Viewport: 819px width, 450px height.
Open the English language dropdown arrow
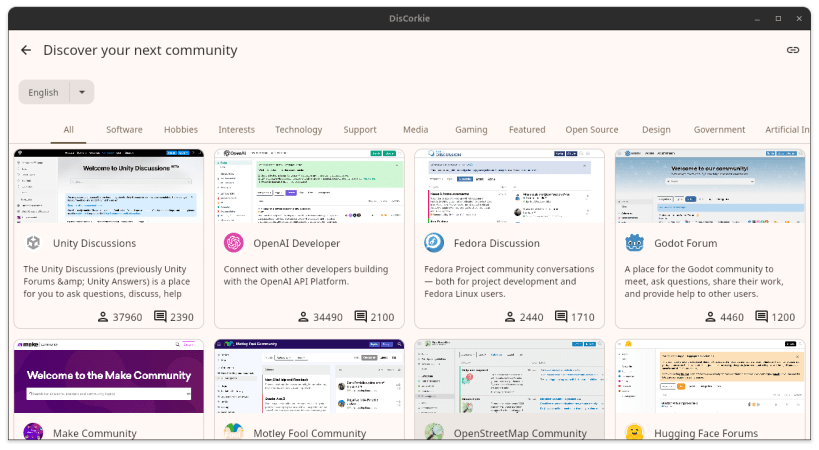point(82,92)
